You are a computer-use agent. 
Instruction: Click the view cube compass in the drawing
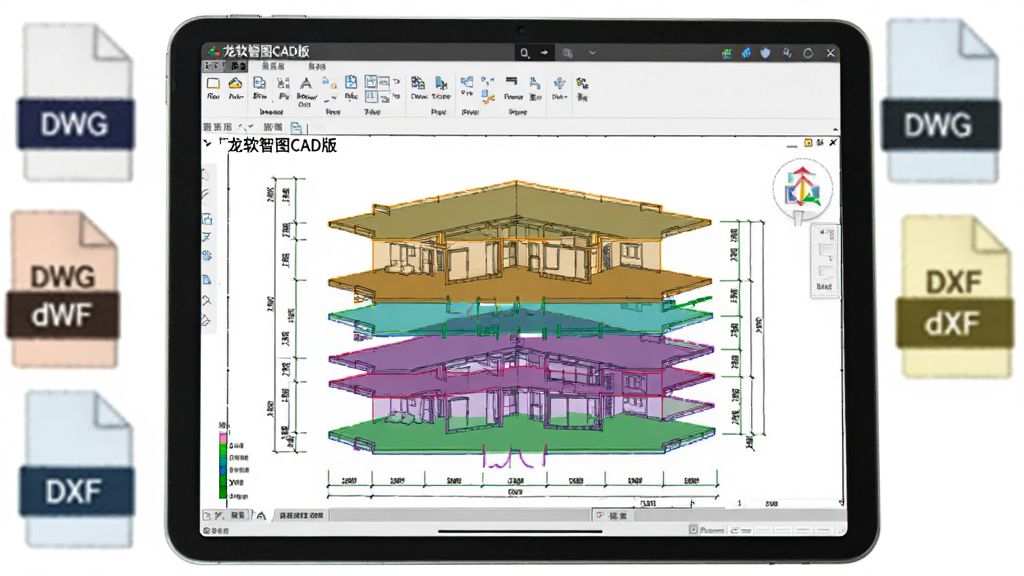803,188
